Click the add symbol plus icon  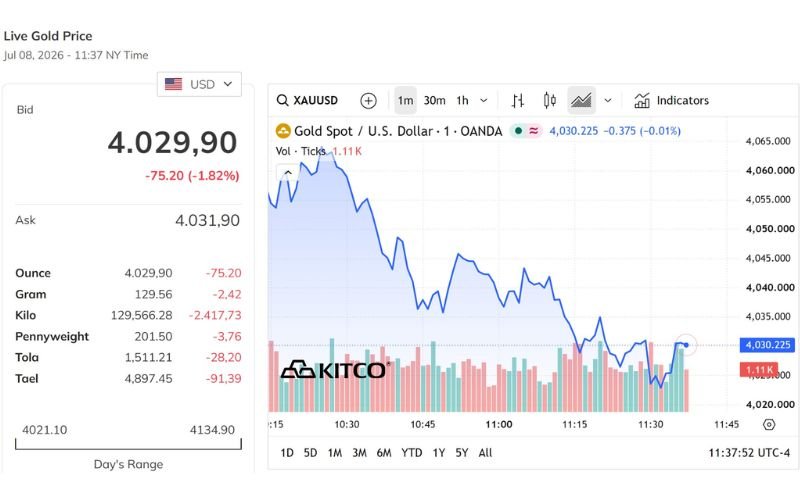[368, 101]
